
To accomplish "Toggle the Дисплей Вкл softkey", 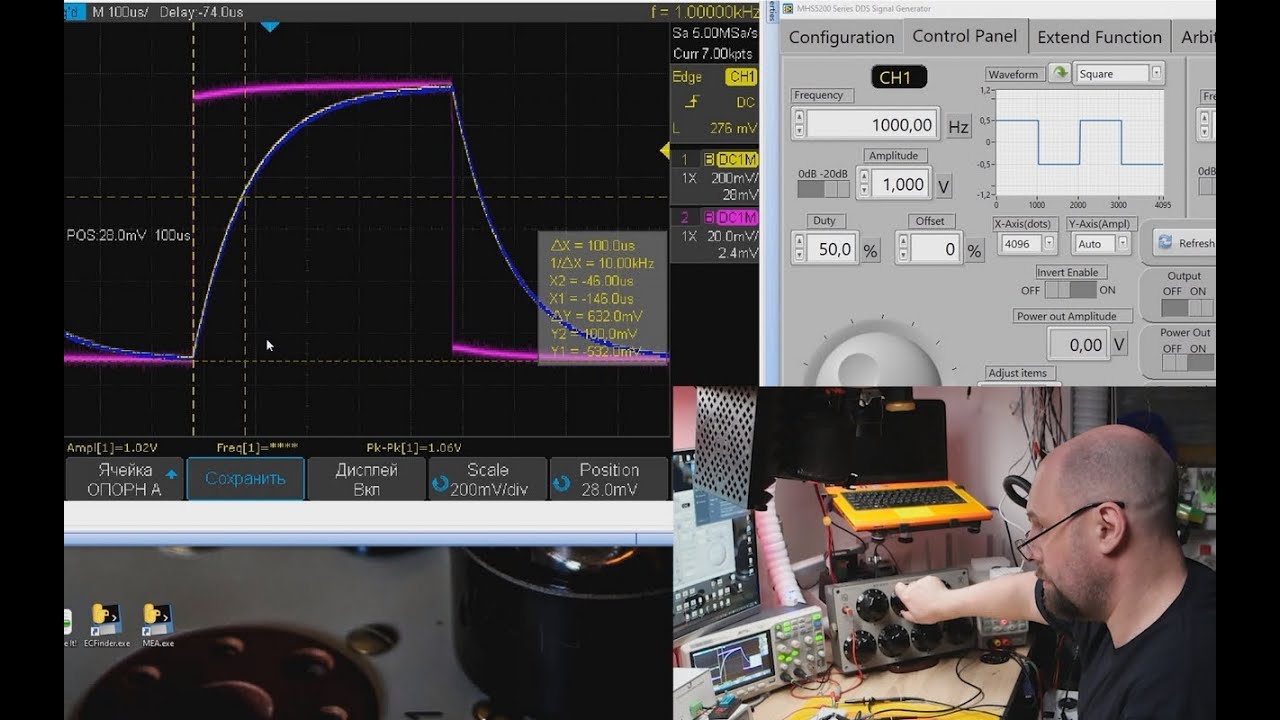I will click(366, 478).
